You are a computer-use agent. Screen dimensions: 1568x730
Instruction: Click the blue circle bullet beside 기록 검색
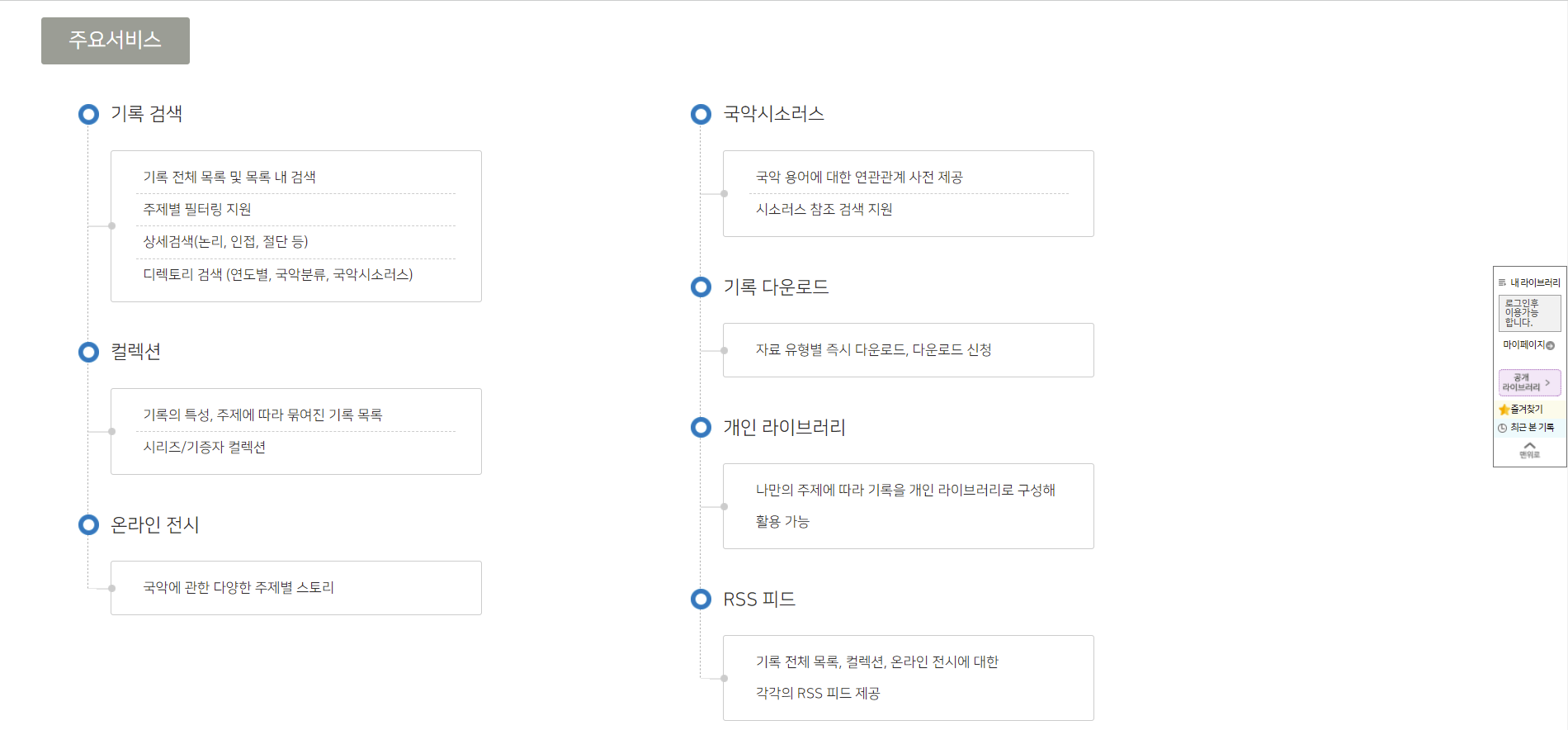tap(88, 114)
